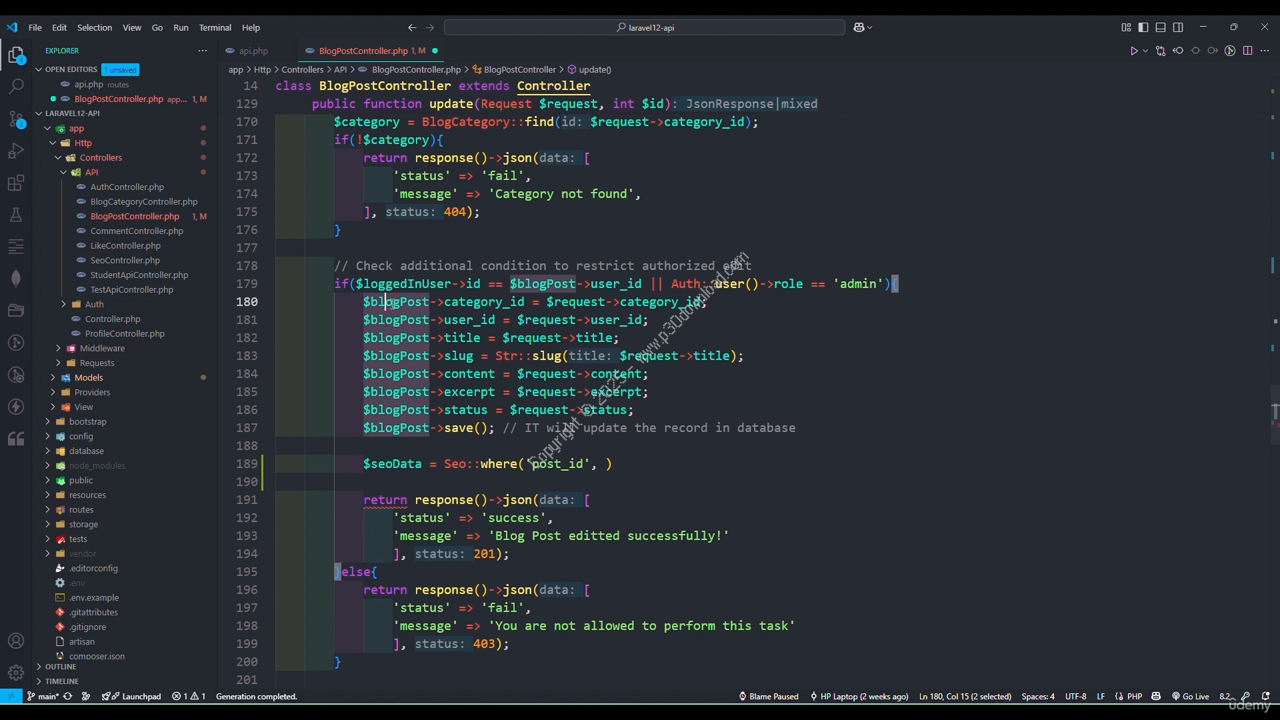Click the Launchpad status bar item

pyautogui.click(x=135, y=696)
